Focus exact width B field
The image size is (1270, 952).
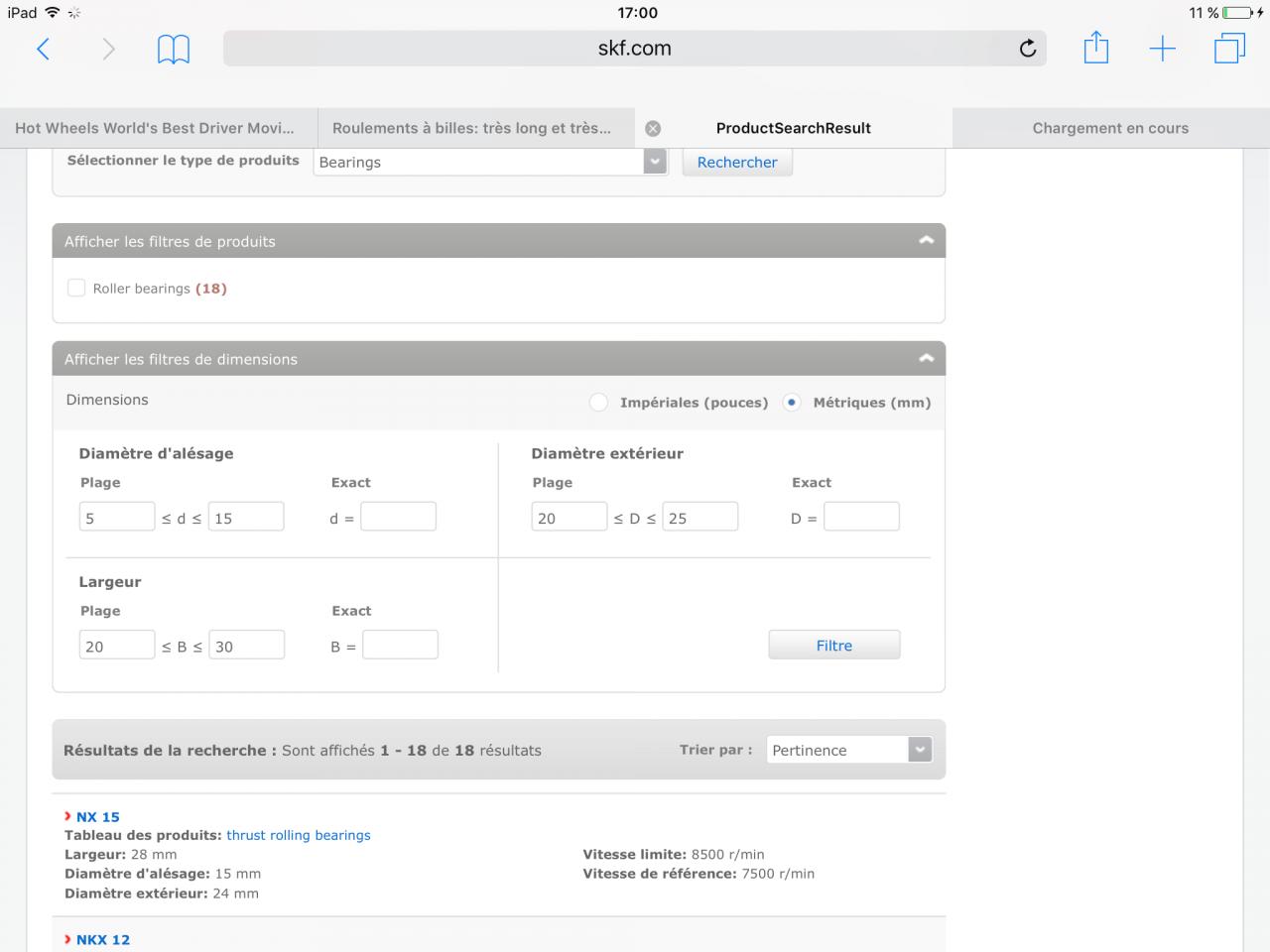point(400,645)
